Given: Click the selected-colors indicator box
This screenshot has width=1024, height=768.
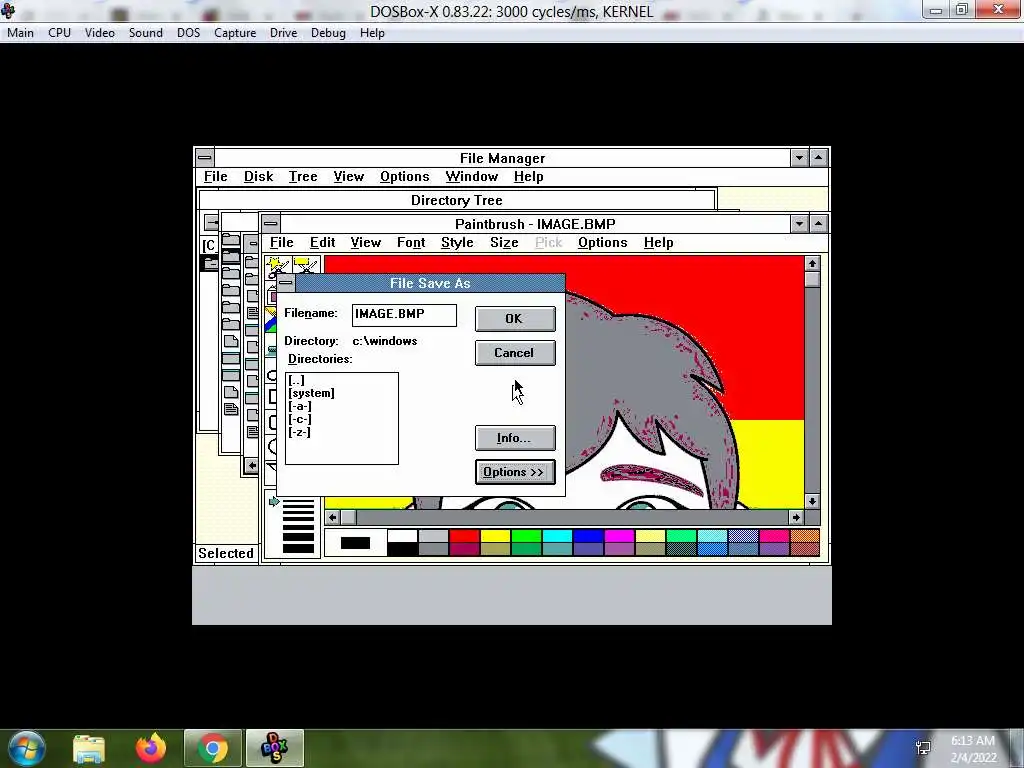Looking at the screenshot, I should [355, 543].
